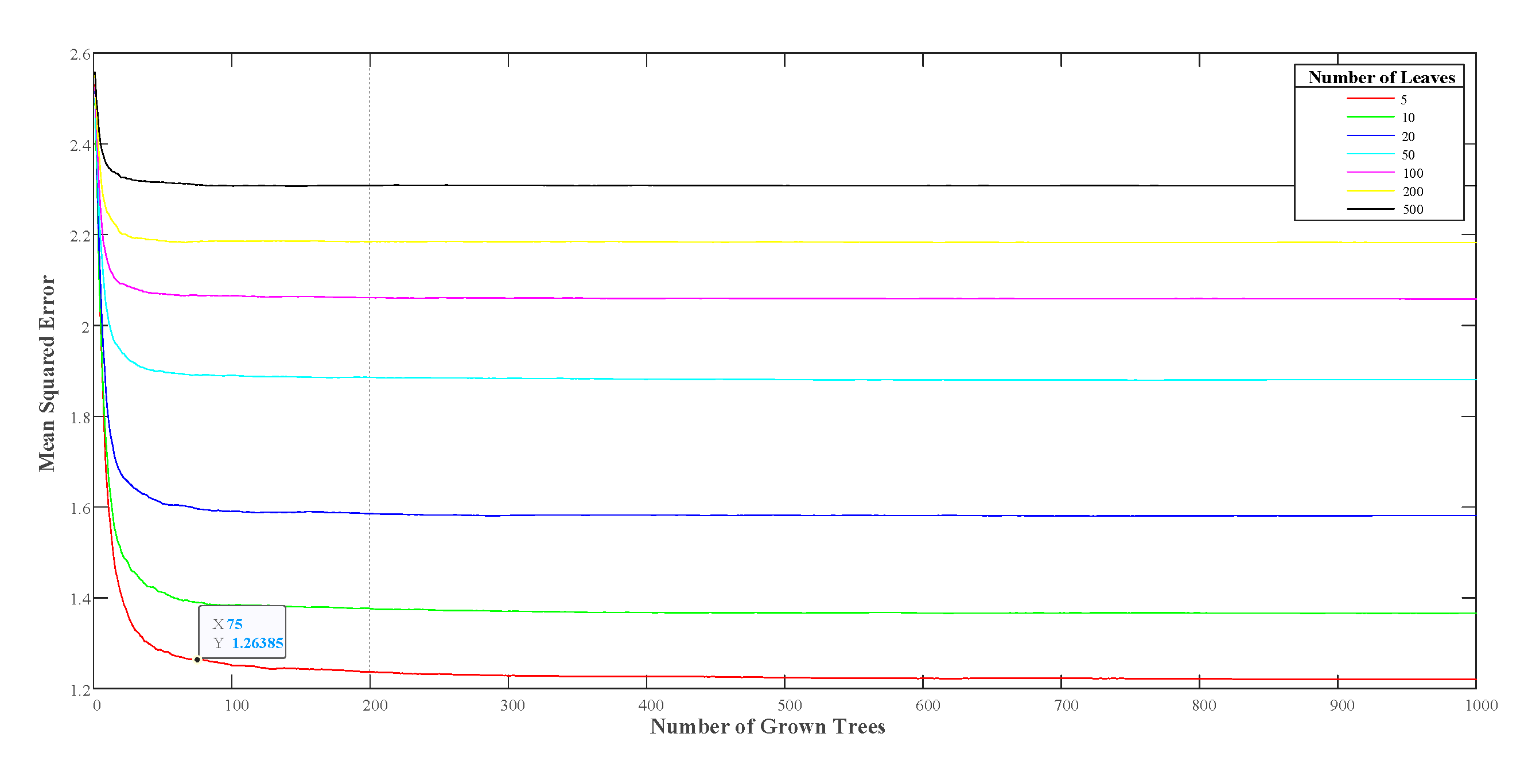Image resolution: width=1528 pixels, height=784 pixels.
Task: Click the black data point marker on red curve
Action: point(197,660)
